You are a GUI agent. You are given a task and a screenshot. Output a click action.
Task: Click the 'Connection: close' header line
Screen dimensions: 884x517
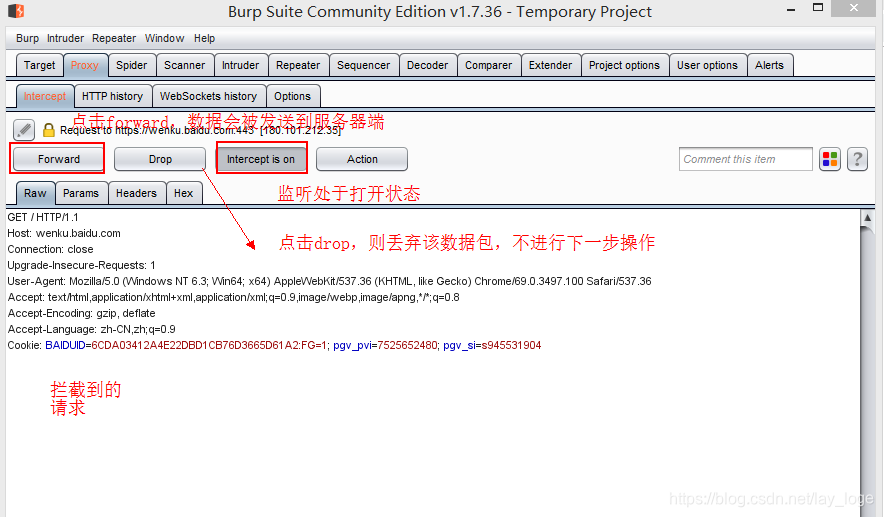50,249
